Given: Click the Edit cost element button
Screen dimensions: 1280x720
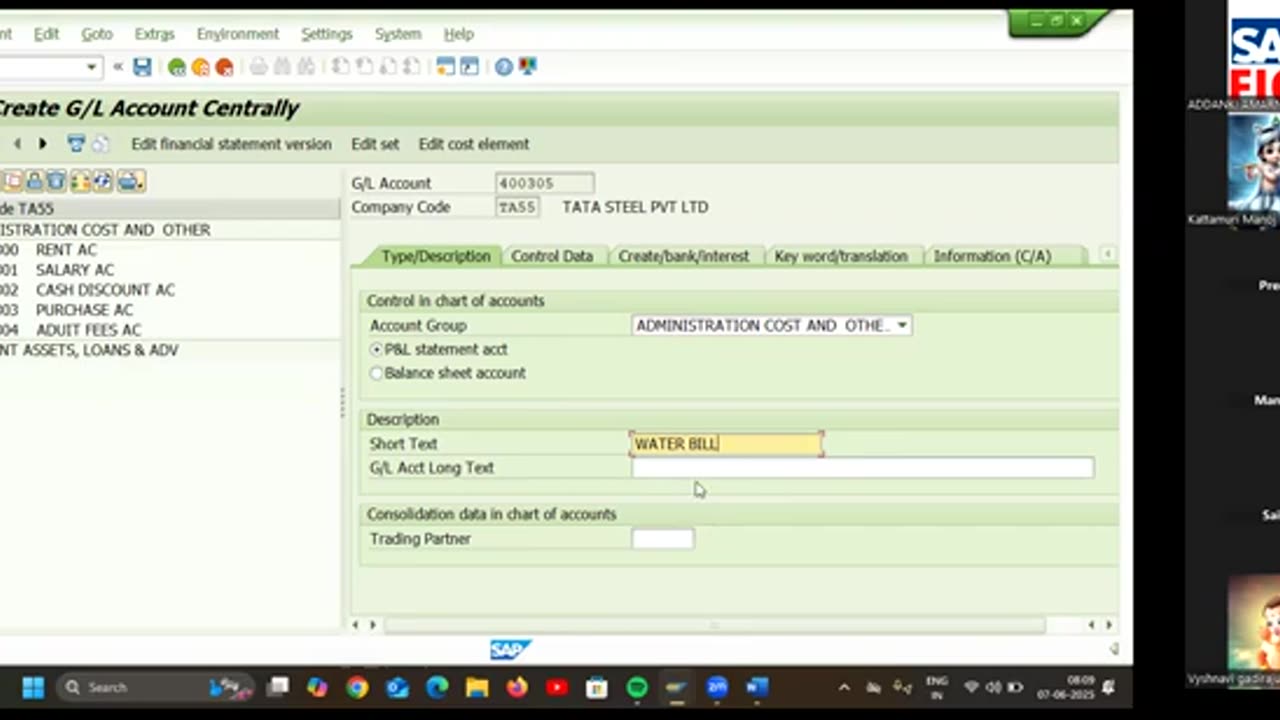Looking at the screenshot, I should click(x=474, y=144).
